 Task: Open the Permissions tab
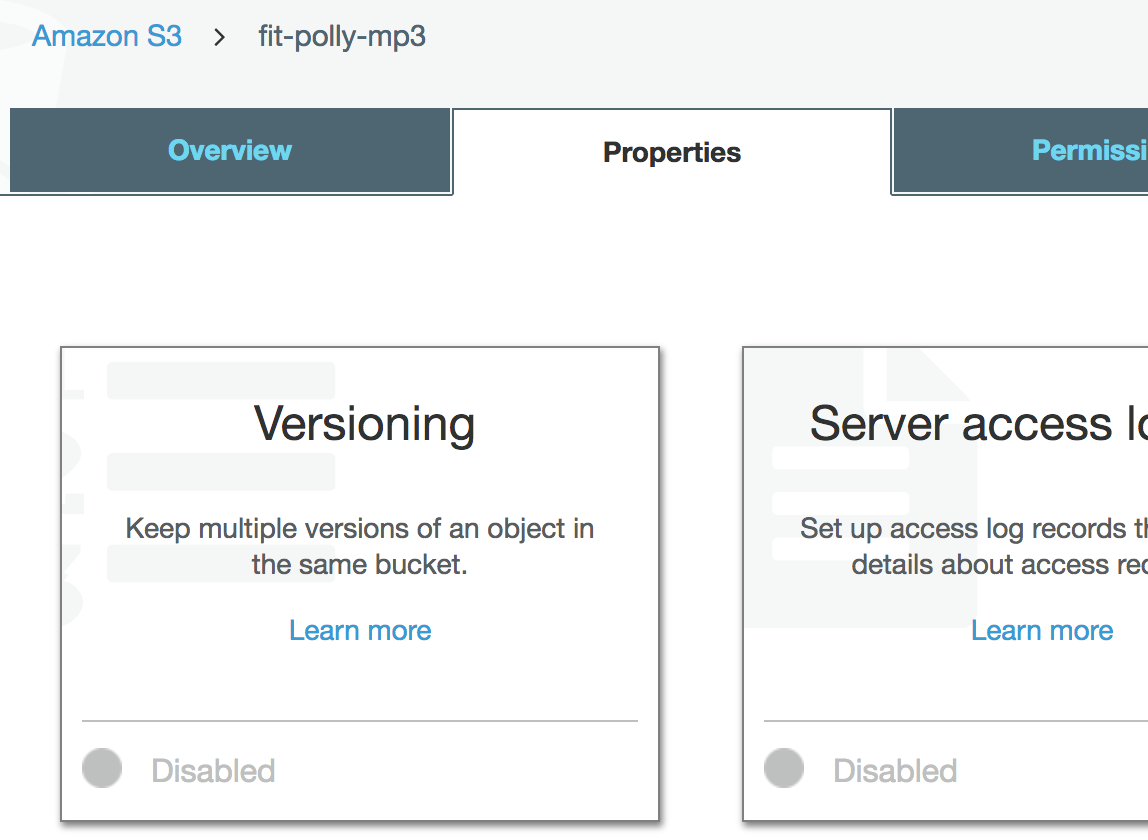[1021, 150]
